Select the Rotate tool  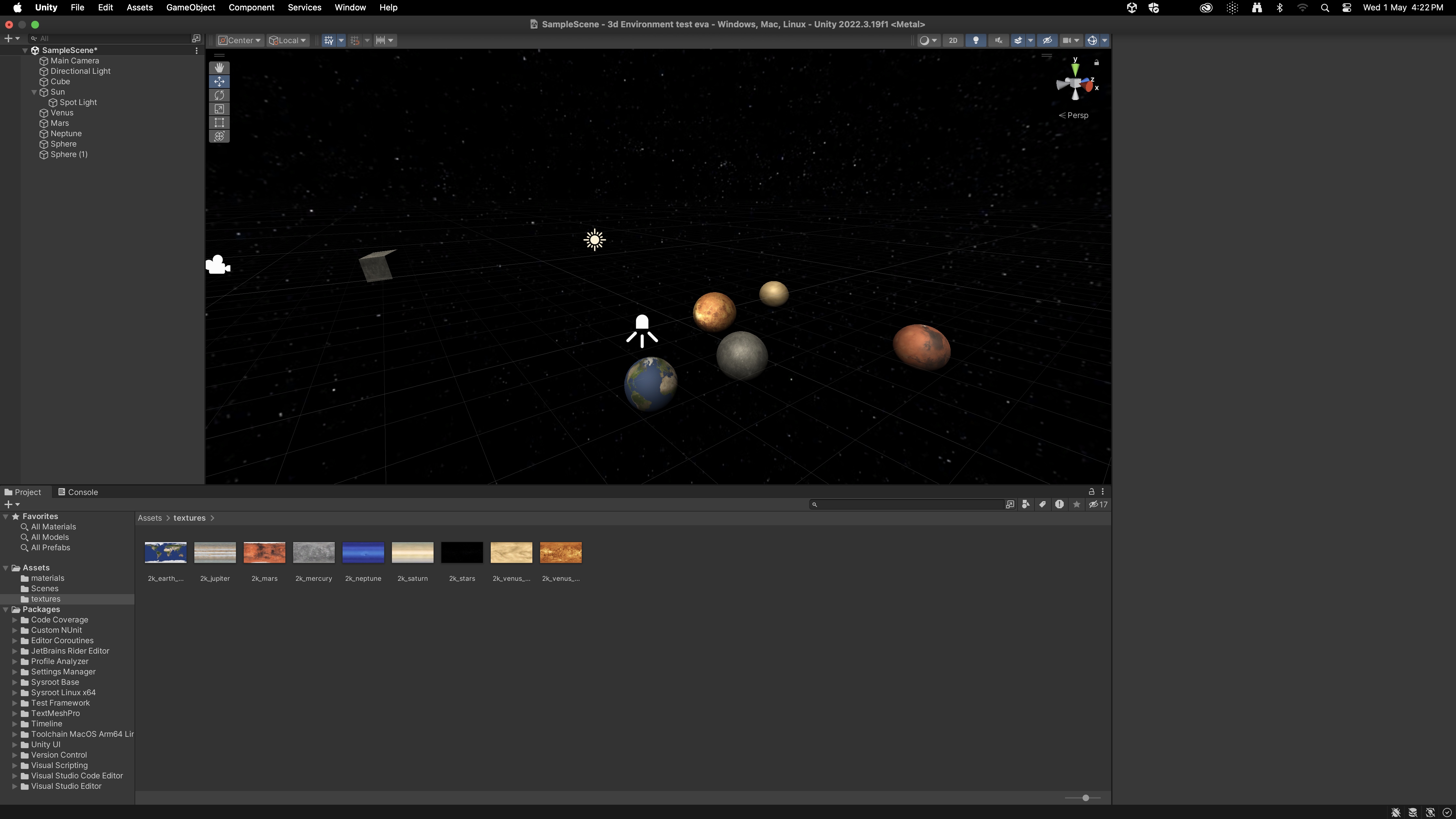coord(219,95)
